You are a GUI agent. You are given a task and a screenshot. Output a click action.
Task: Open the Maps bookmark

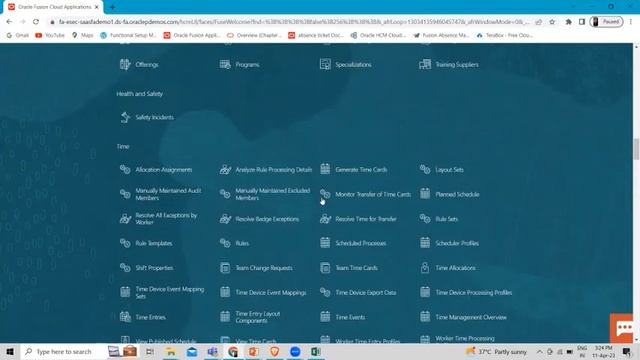(x=82, y=36)
